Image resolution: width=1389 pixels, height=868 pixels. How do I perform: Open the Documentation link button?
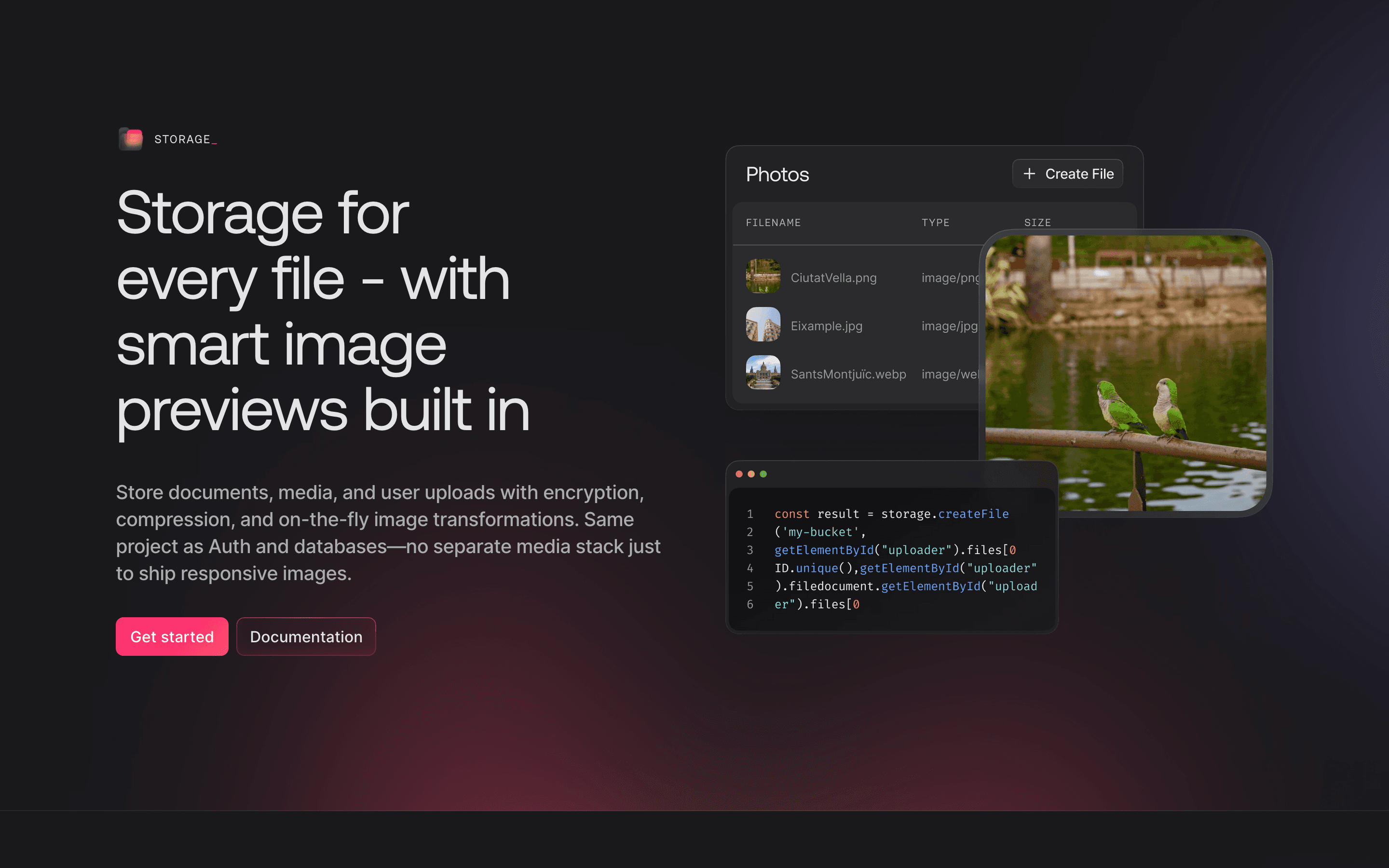tap(306, 636)
